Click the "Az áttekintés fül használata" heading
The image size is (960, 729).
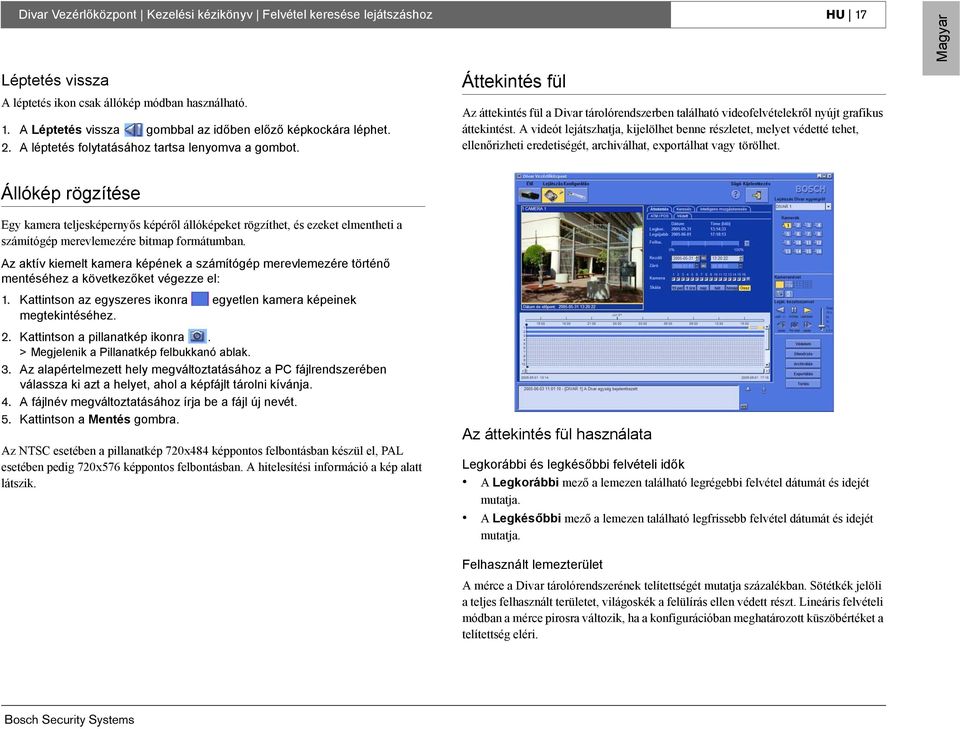pos(557,434)
